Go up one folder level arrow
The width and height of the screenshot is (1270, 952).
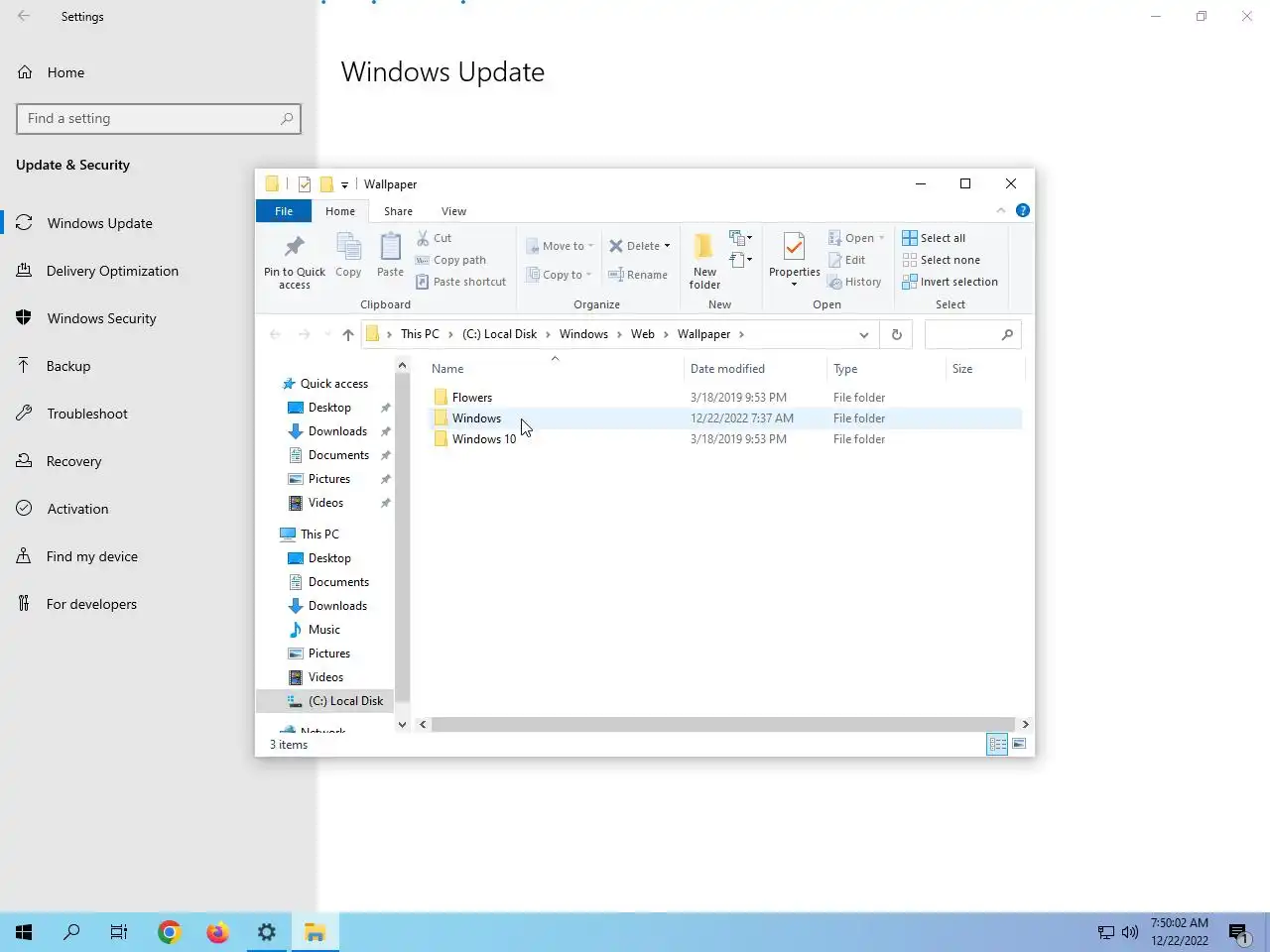point(348,335)
